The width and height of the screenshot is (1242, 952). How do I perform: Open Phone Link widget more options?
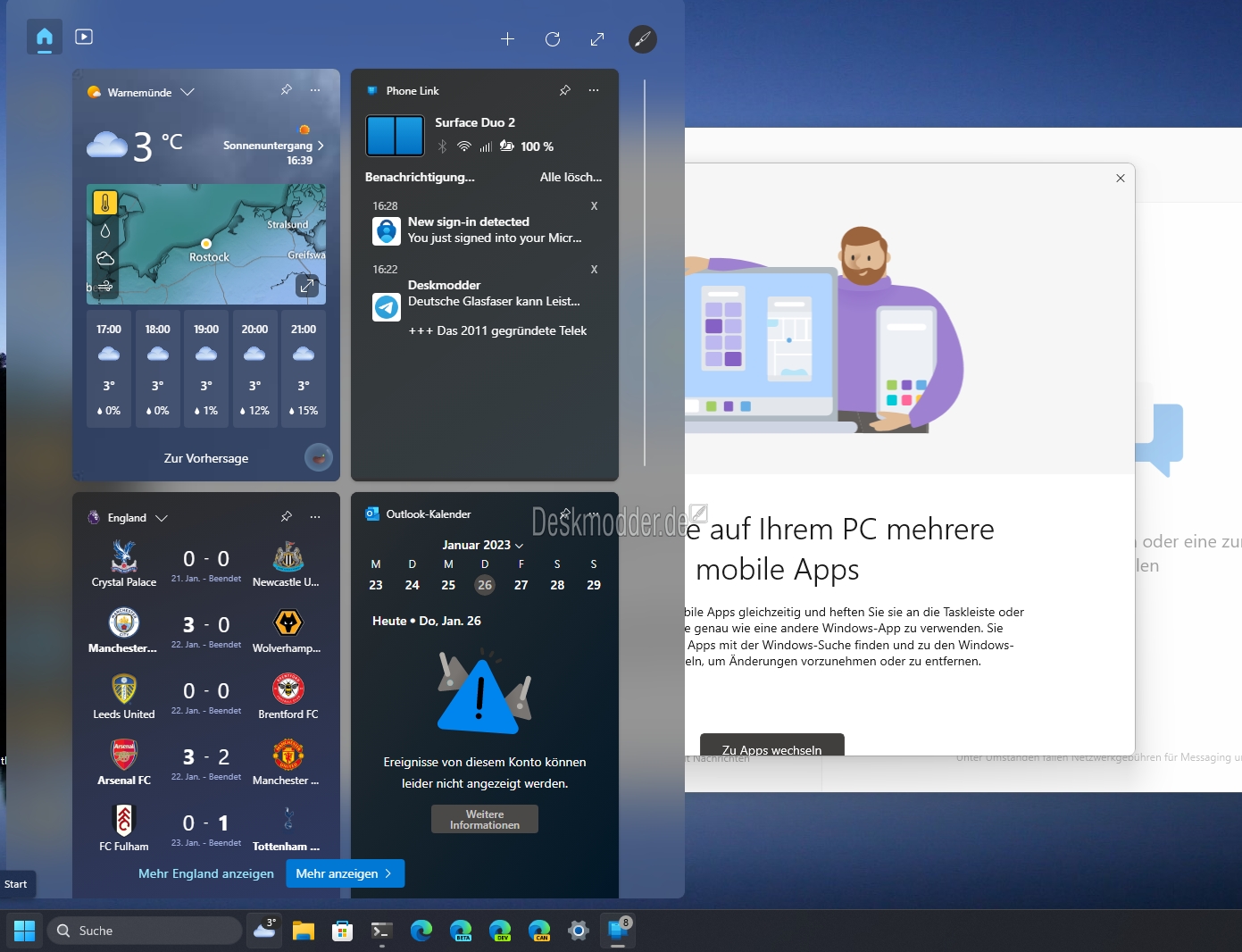pyautogui.click(x=594, y=90)
